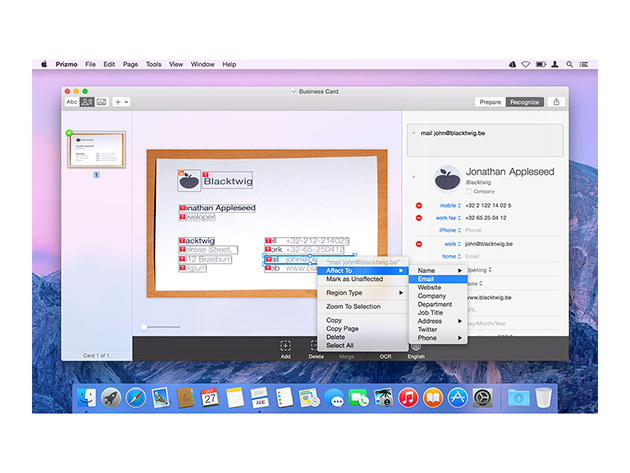Screen dimensions: 630x473
Task: Open the work fax label popup
Action: click(448, 218)
